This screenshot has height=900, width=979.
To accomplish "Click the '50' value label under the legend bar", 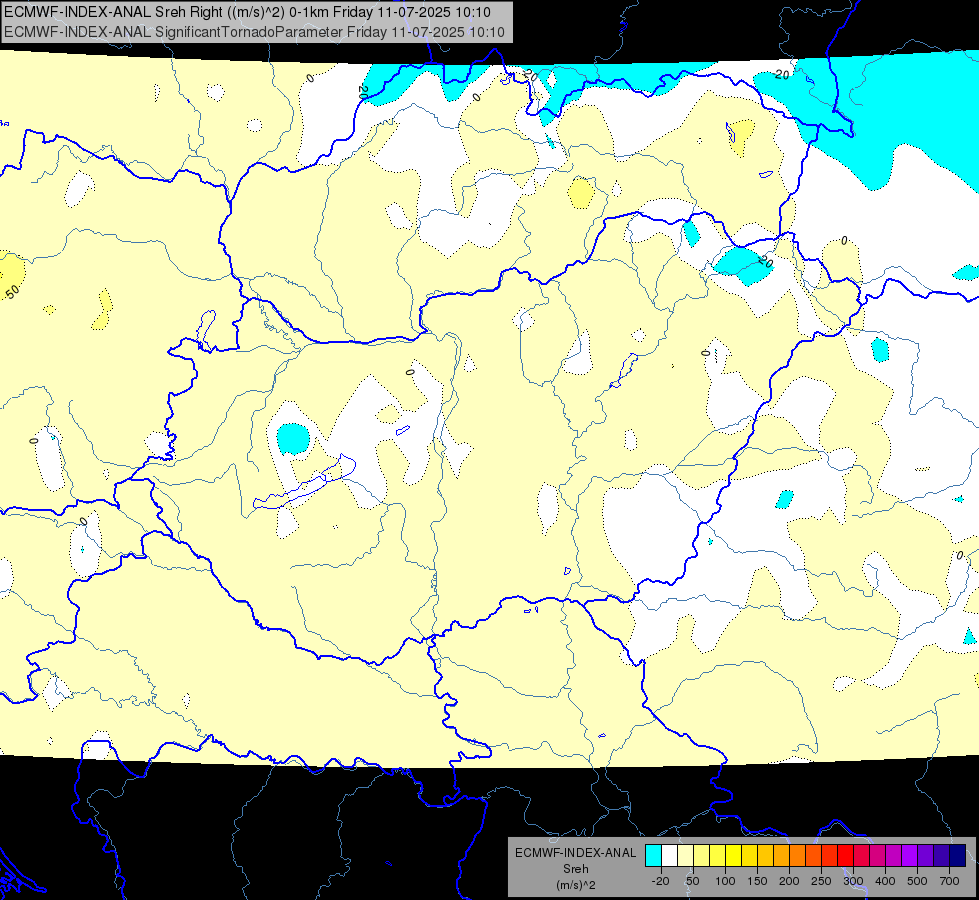I will (692, 881).
